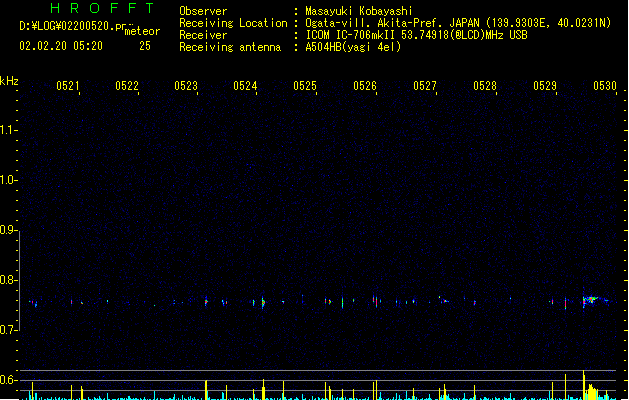Click the 1.0 kHz axis label
Viewport: 629px width, 400px height.
click(x=7, y=180)
